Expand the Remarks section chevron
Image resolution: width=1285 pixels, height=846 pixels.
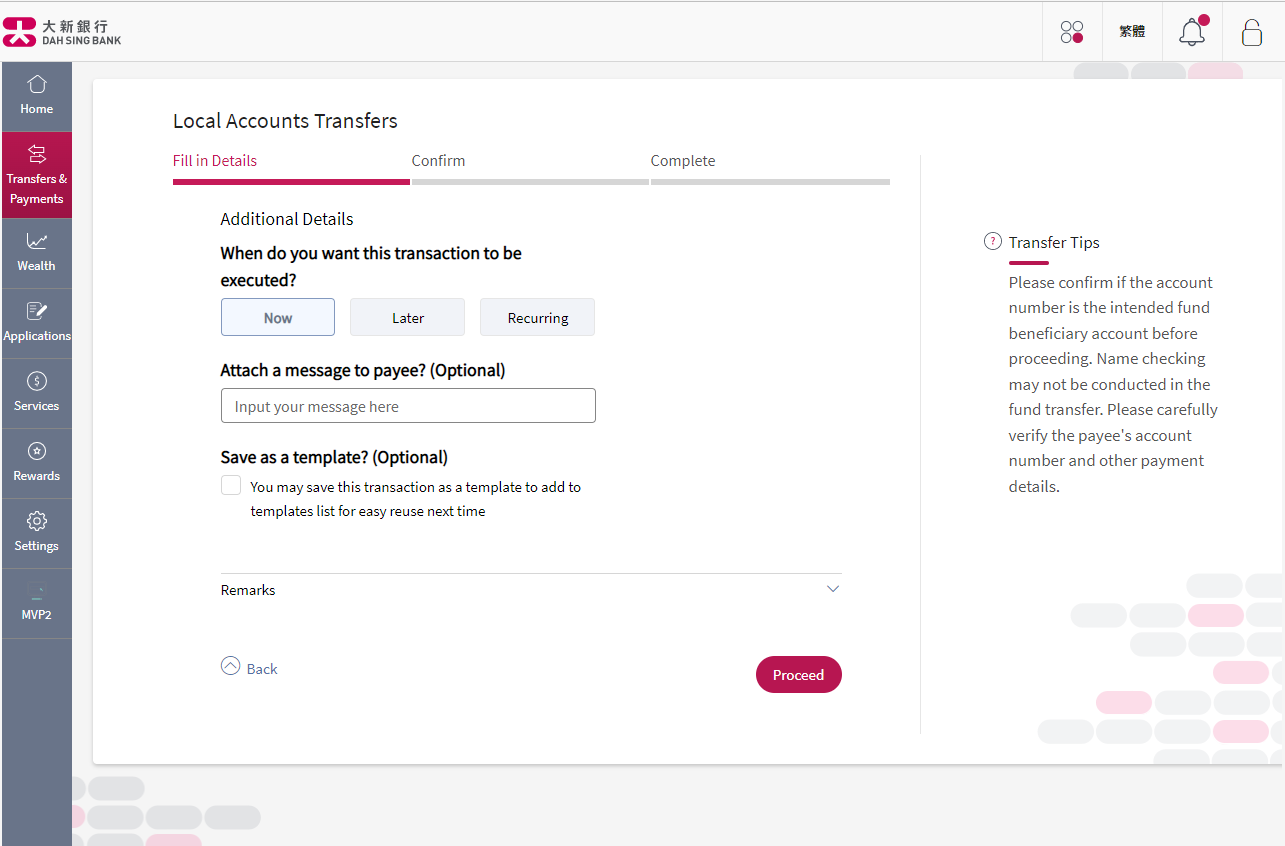click(x=833, y=589)
